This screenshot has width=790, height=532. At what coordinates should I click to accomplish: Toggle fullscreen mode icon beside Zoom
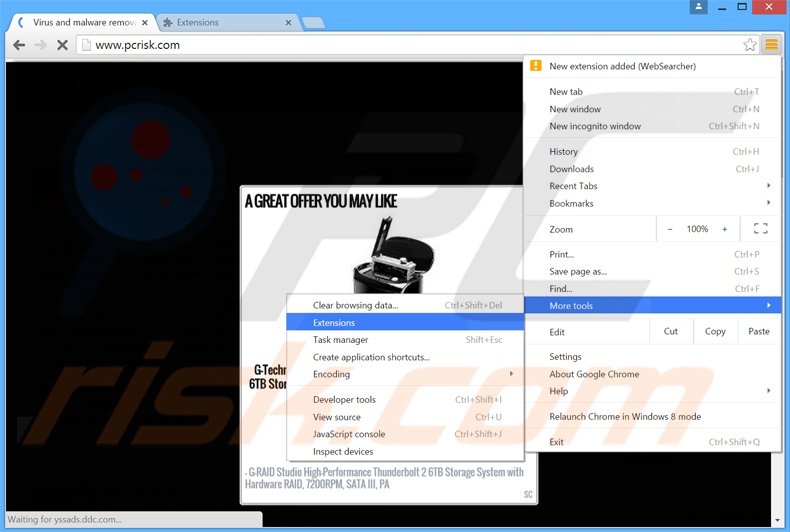[761, 229]
